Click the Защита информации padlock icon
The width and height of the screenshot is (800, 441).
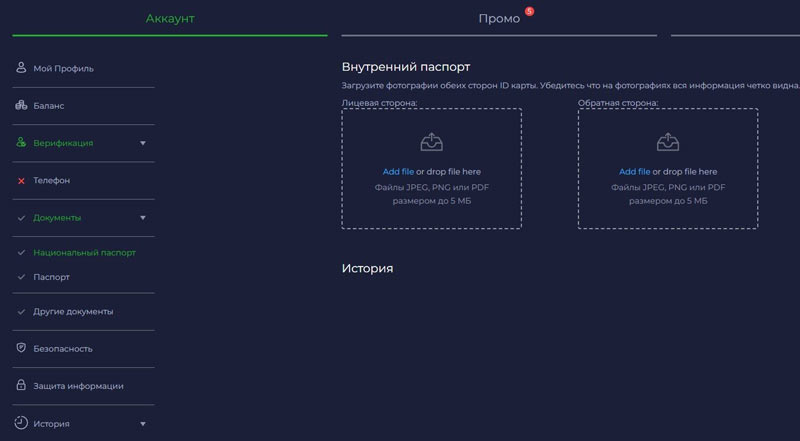pyautogui.click(x=21, y=385)
